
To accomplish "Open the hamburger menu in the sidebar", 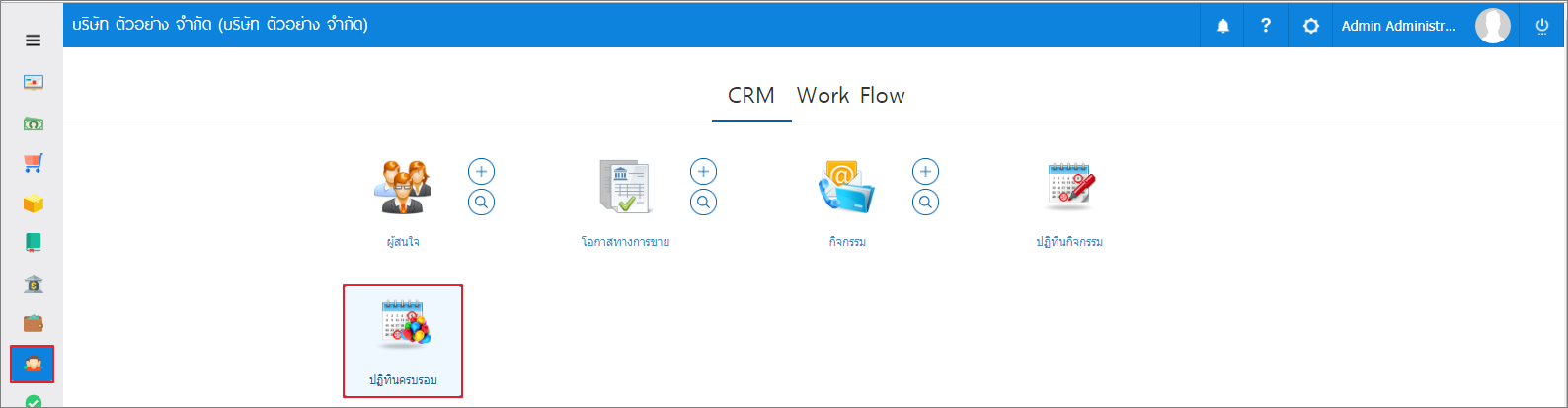I will 33,41.
